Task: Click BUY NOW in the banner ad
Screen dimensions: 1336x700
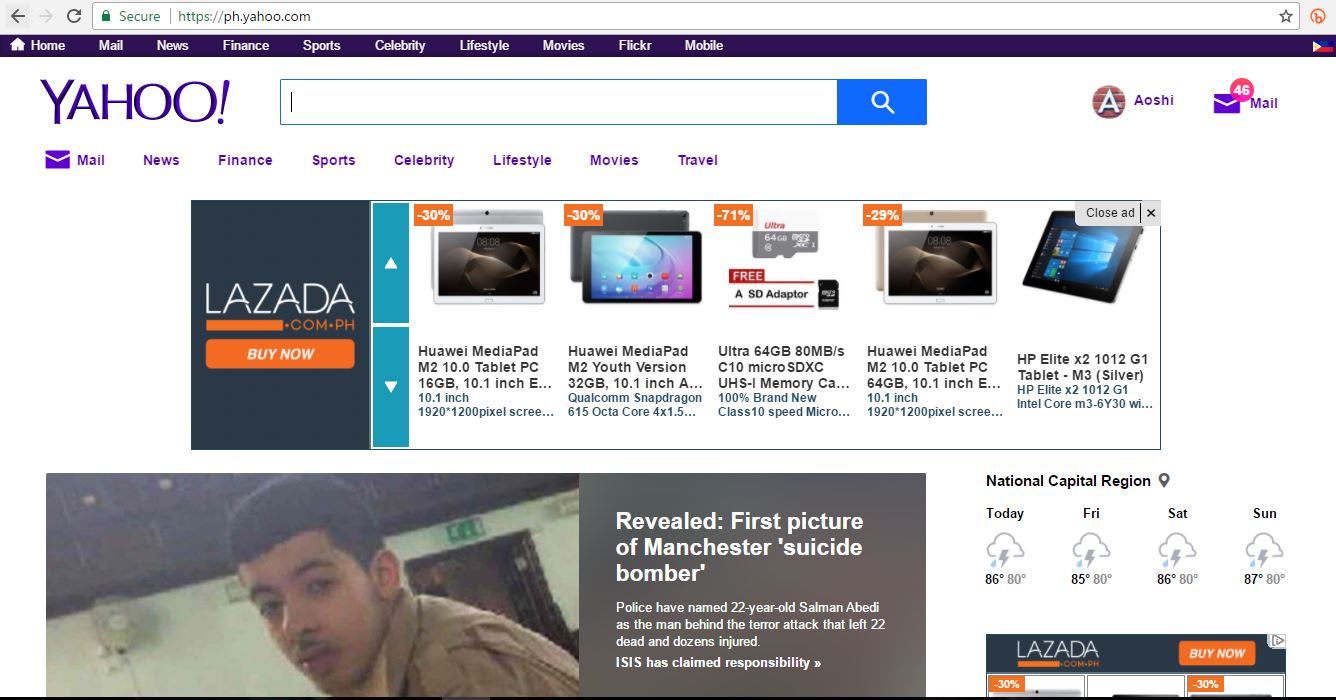Action: [280, 354]
